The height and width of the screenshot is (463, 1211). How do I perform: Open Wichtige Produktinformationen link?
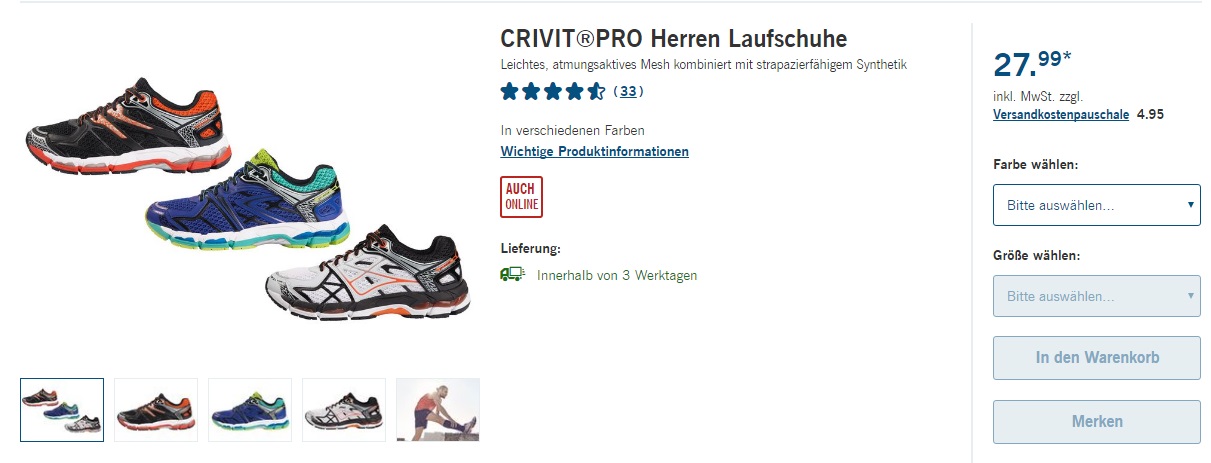point(594,151)
